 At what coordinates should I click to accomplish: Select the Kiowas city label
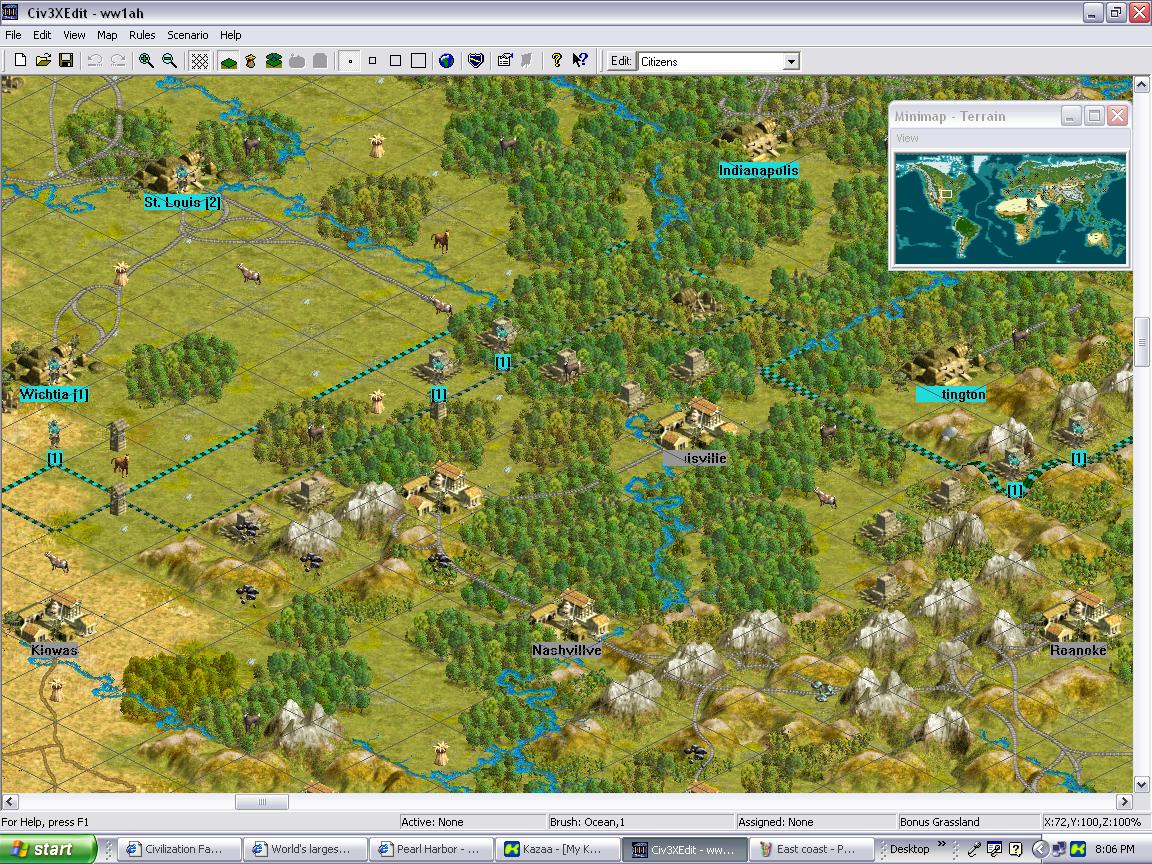(x=54, y=650)
